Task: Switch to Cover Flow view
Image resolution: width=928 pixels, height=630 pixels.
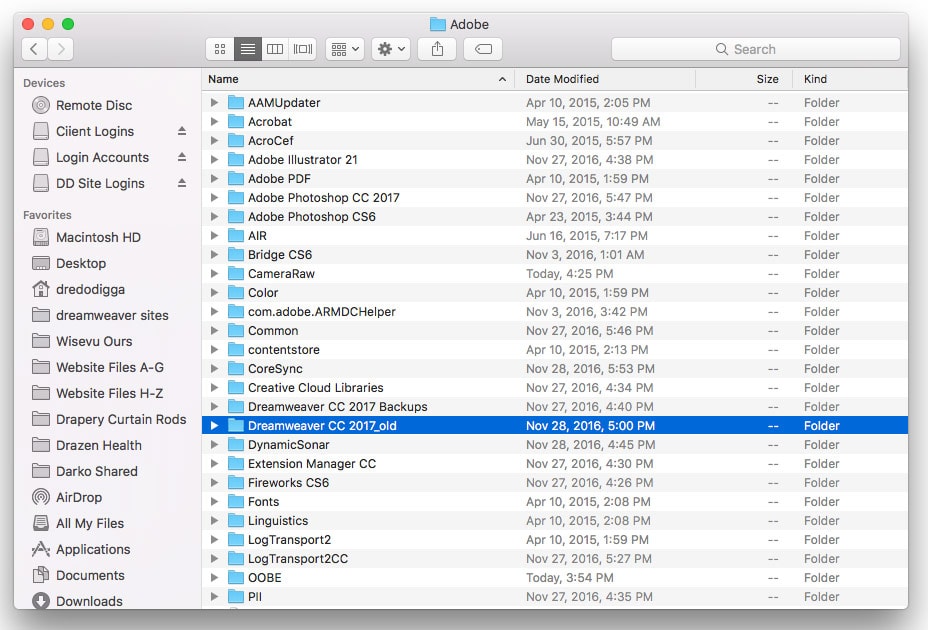Action: [302, 49]
